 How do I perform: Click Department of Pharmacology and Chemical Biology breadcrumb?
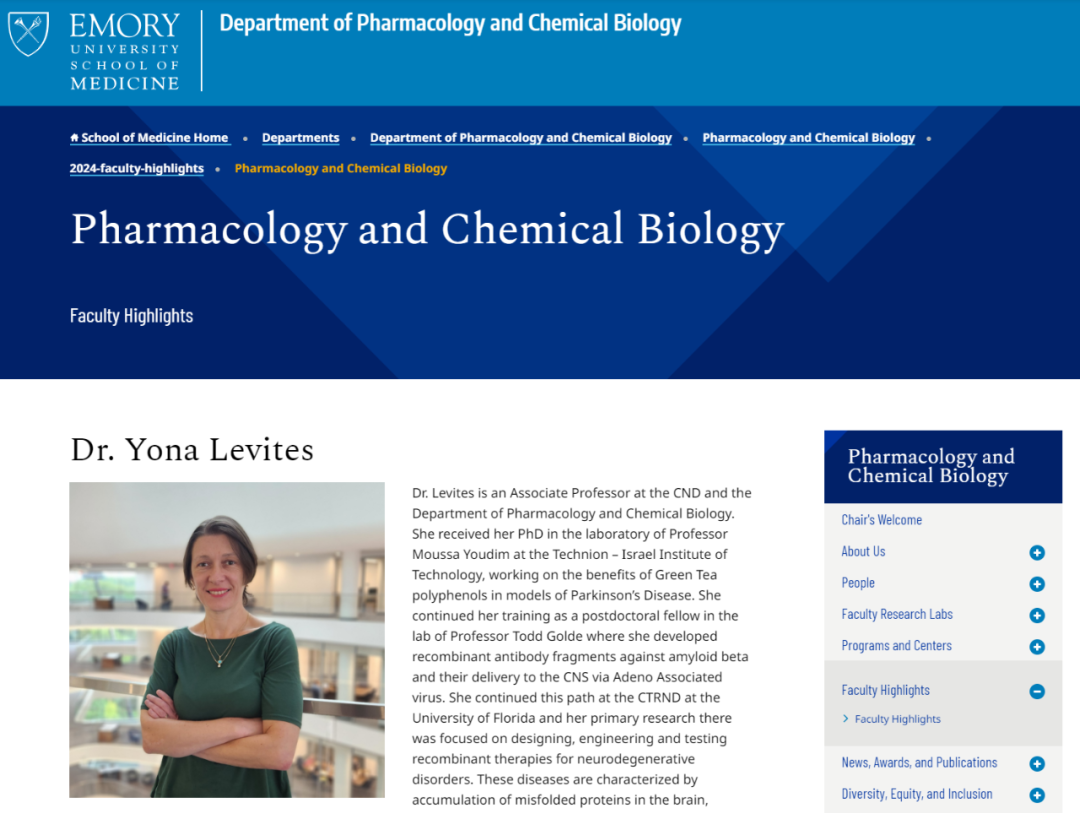pos(521,138)
